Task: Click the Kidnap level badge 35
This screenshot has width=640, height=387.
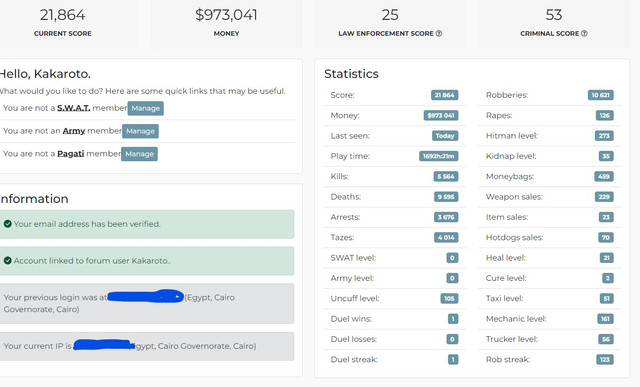Action: click(606, 156)
